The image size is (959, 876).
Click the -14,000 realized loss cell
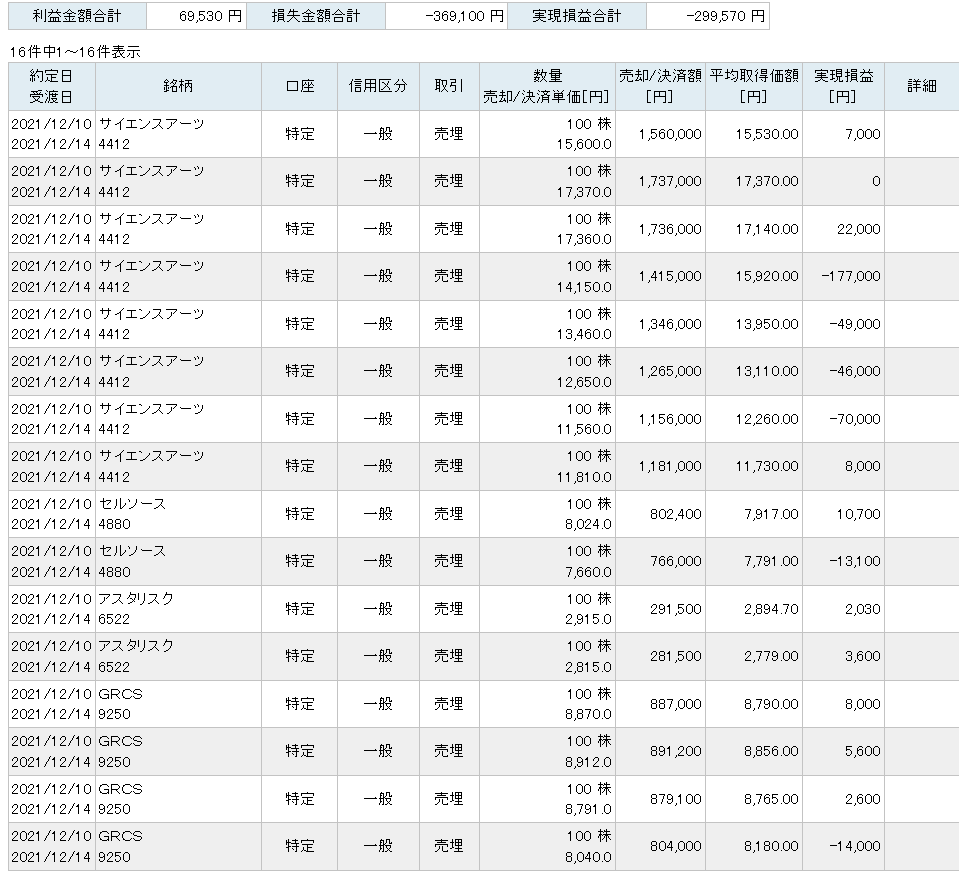843,846
